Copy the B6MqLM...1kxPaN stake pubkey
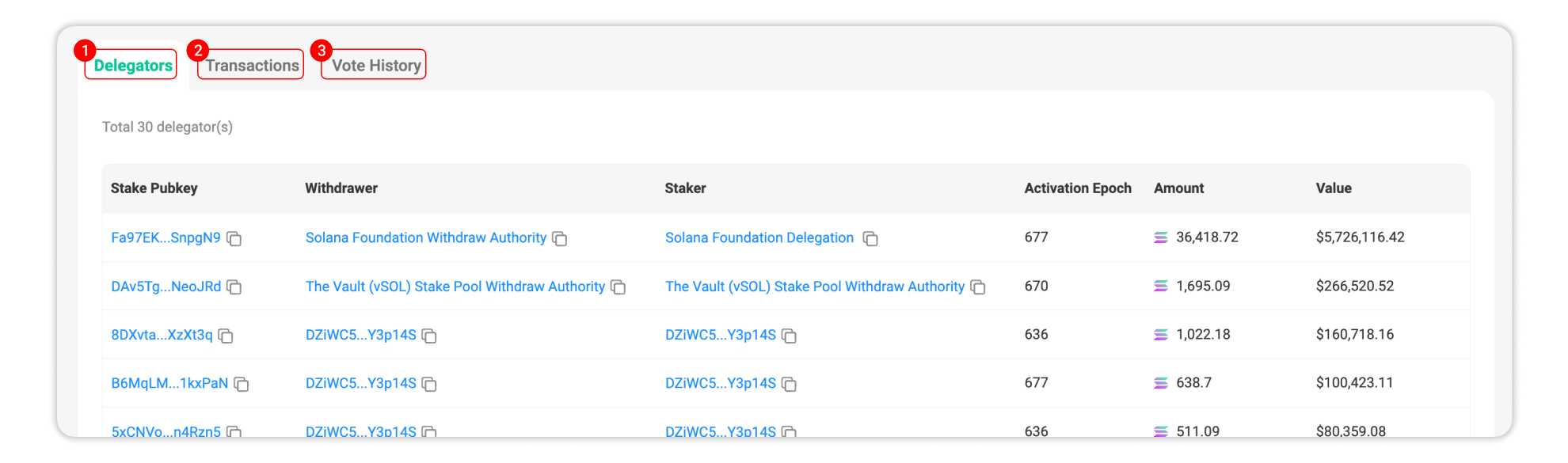This screenshot has height=463, width=1568. click(x=242, y=384)
